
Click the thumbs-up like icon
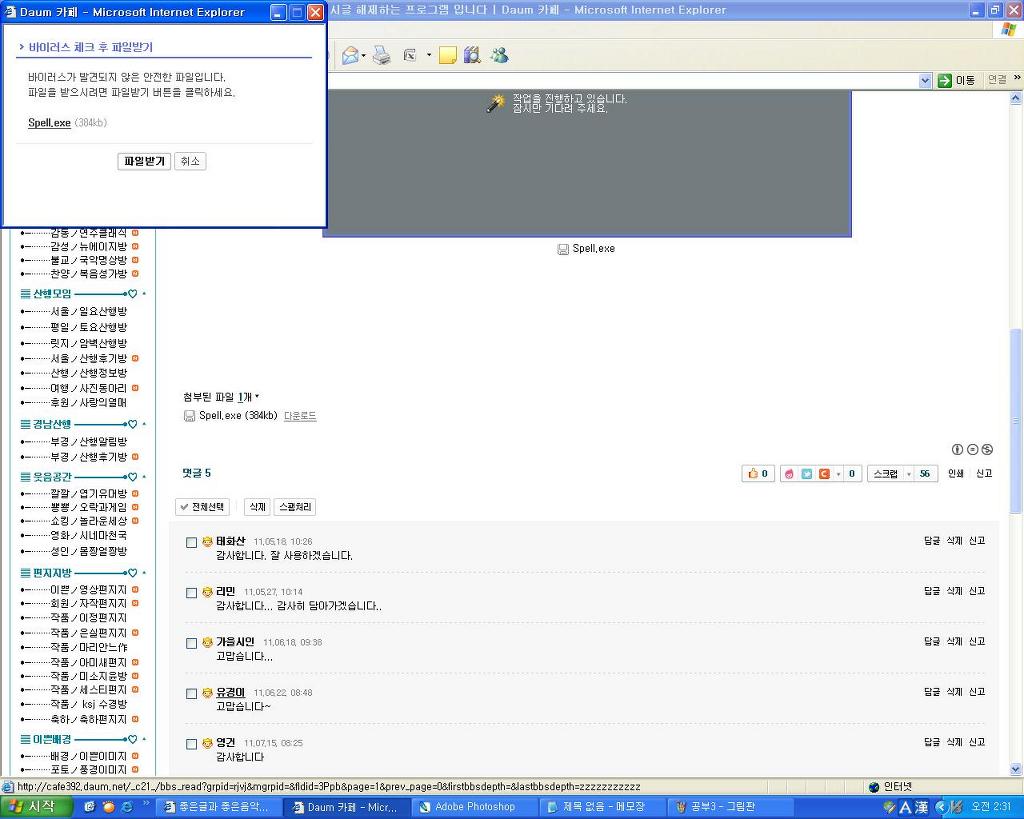point(752,473)
